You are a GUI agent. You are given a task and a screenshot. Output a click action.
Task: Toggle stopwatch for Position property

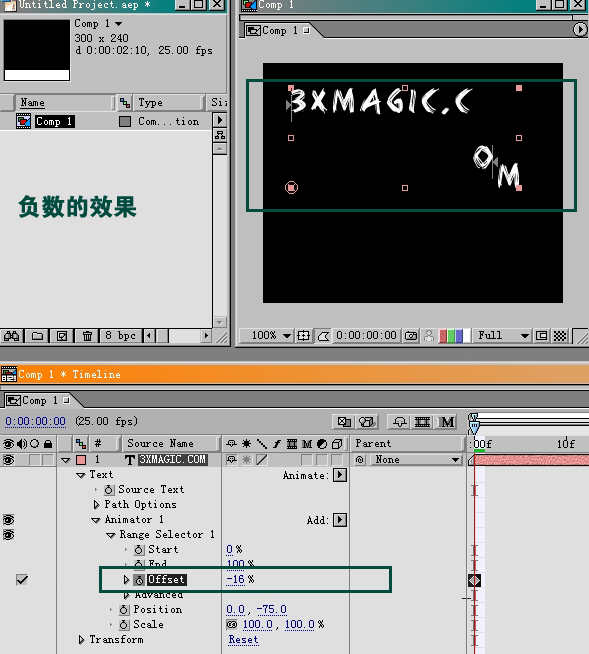coord(124,610)
